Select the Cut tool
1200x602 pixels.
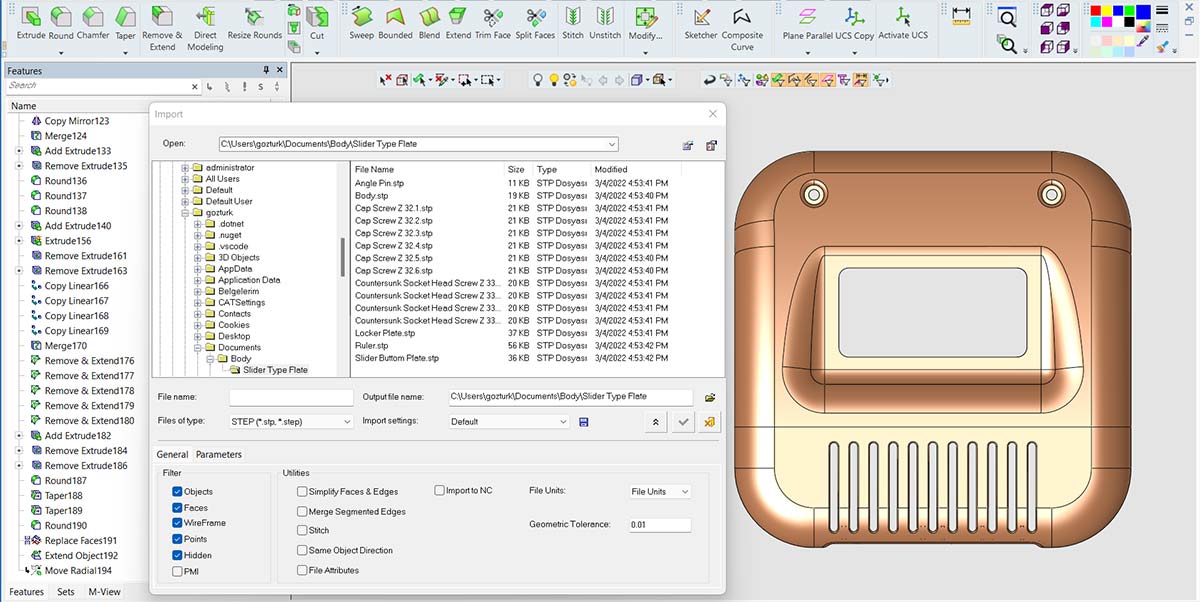pos(317,23)
